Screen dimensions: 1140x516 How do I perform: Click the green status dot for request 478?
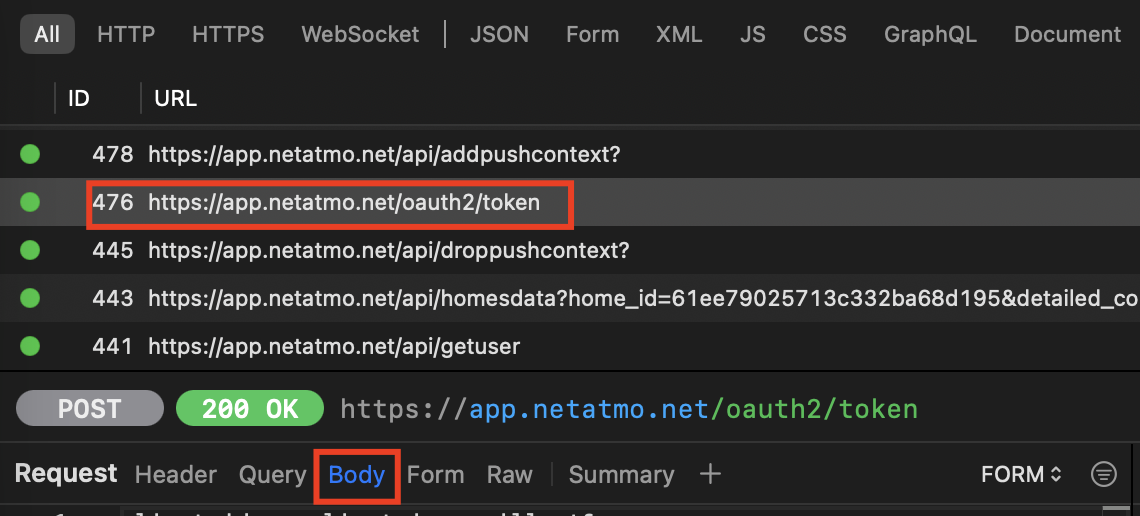pyautogui.click(x=30, y=154)
